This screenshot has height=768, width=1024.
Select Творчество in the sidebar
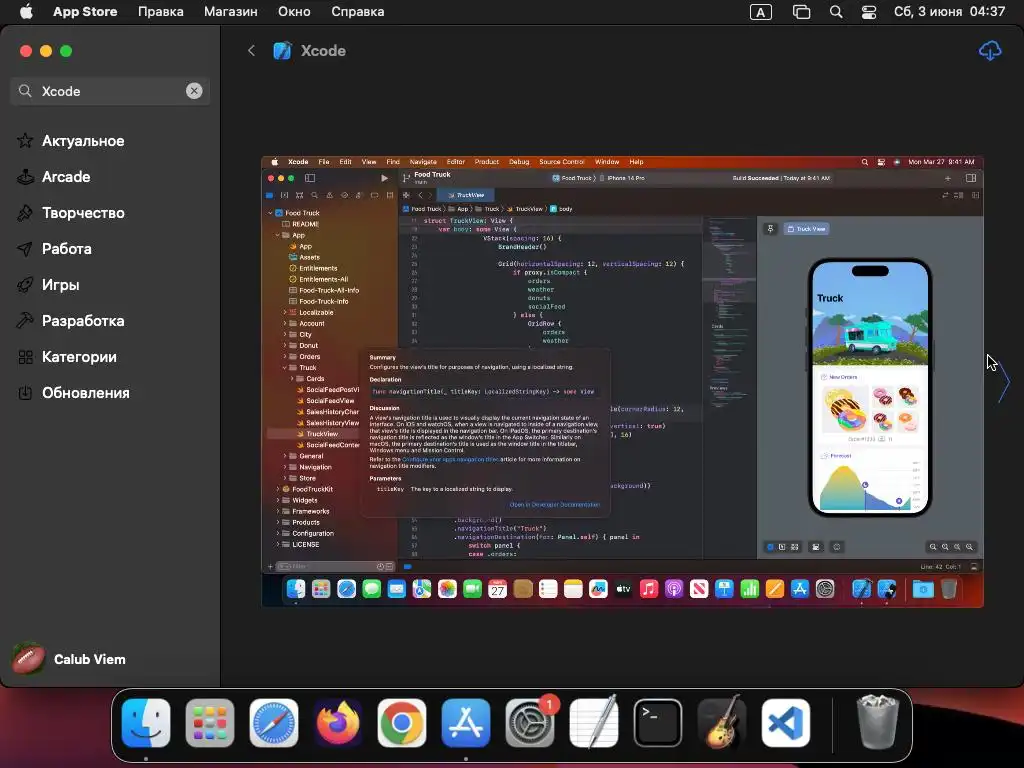83,212
